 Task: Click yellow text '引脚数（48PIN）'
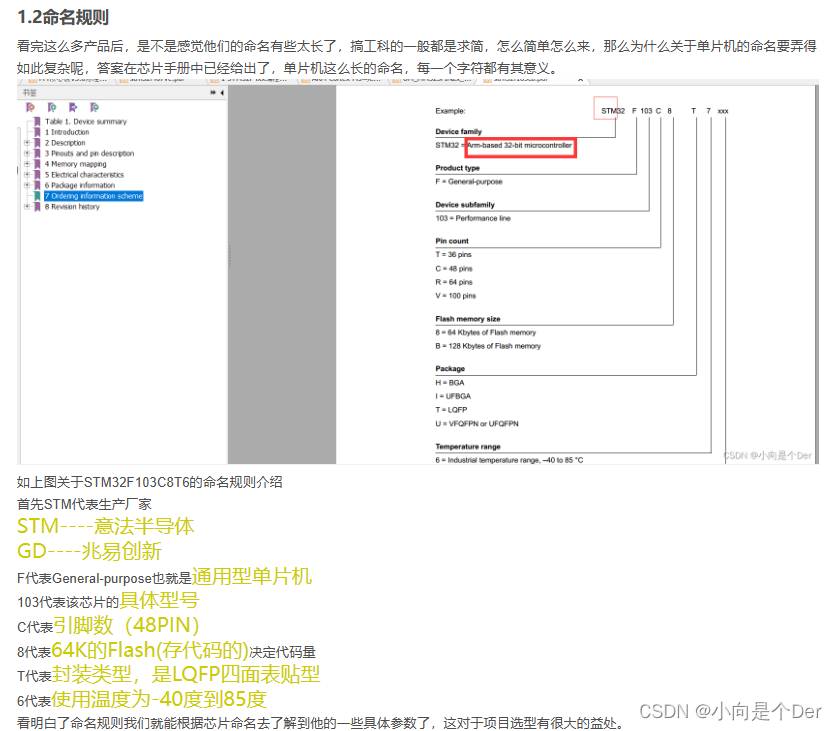click(x=127, y=625)
